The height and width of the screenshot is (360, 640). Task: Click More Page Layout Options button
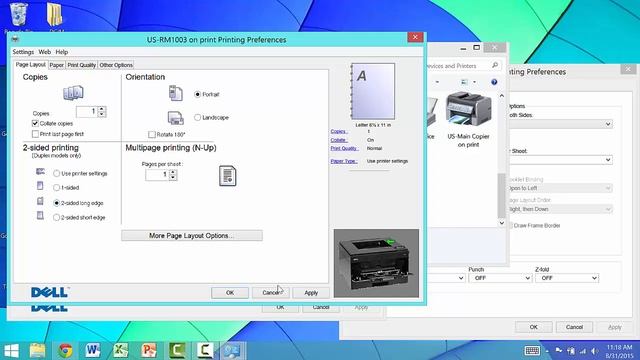click(x=192, y=236)
